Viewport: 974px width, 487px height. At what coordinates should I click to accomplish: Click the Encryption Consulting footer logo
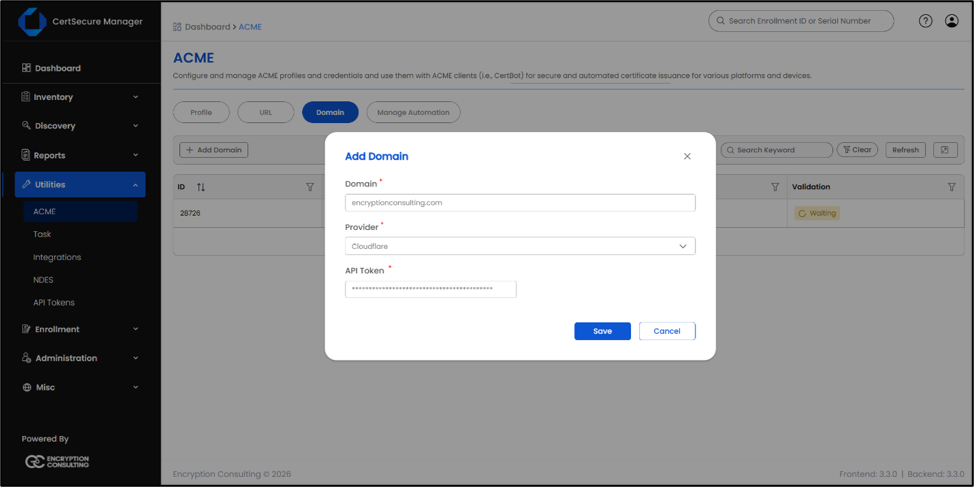point(57,462)
